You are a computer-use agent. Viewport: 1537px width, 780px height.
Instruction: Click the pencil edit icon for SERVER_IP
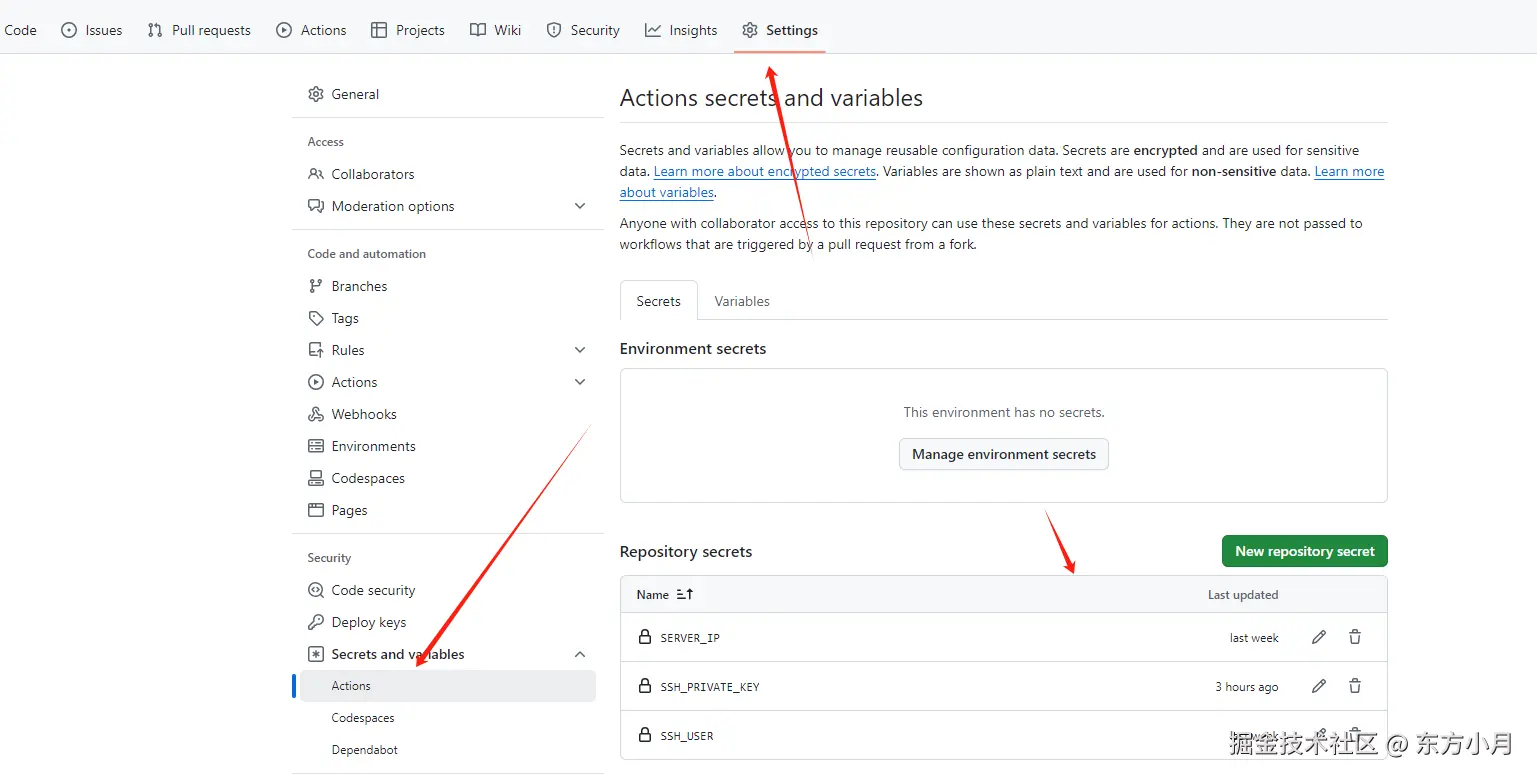point(1319,637)
